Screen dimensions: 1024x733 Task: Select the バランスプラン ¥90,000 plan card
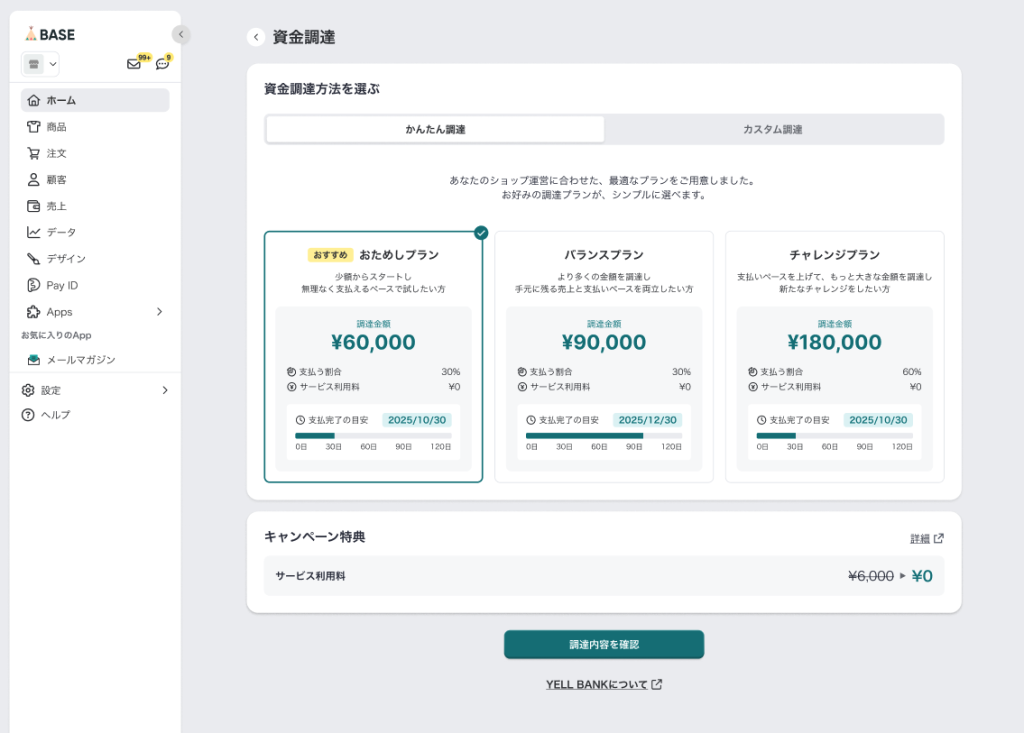[x=604, y=357]
